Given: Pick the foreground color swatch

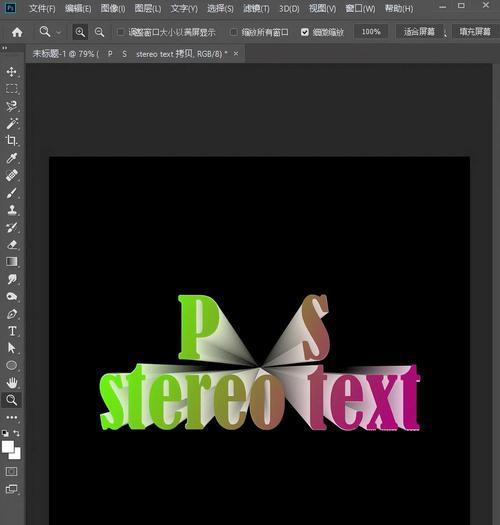Looking at the screenshot, I should coord(8,447).
